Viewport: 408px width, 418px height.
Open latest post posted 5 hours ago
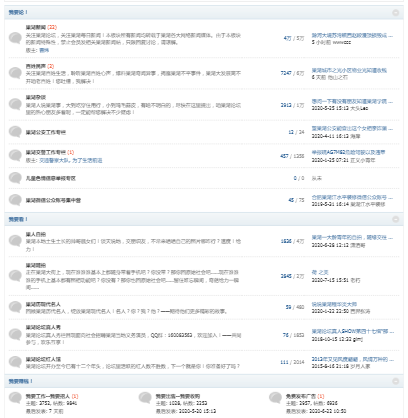click(352, 35)
